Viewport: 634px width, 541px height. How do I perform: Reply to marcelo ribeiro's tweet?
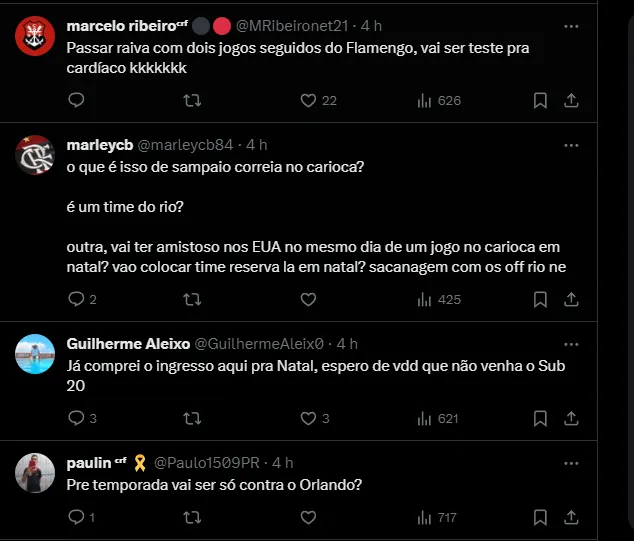coord(77,100)
